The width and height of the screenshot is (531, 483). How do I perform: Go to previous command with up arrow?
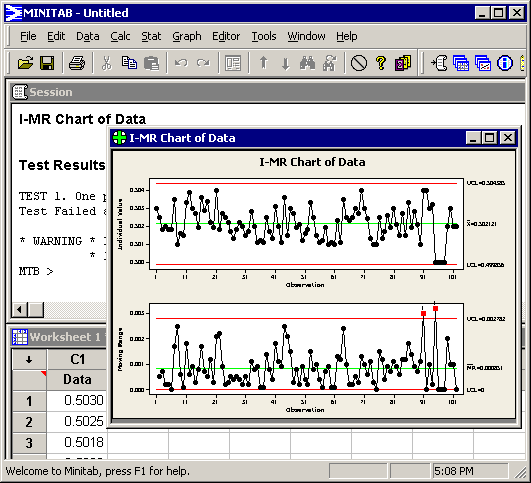point(263,63)
